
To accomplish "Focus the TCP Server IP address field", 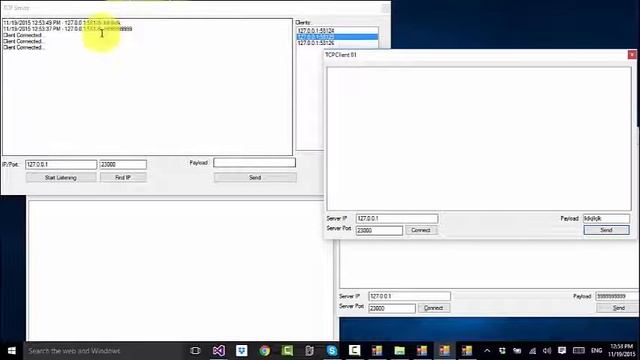I will pos(61,164).
